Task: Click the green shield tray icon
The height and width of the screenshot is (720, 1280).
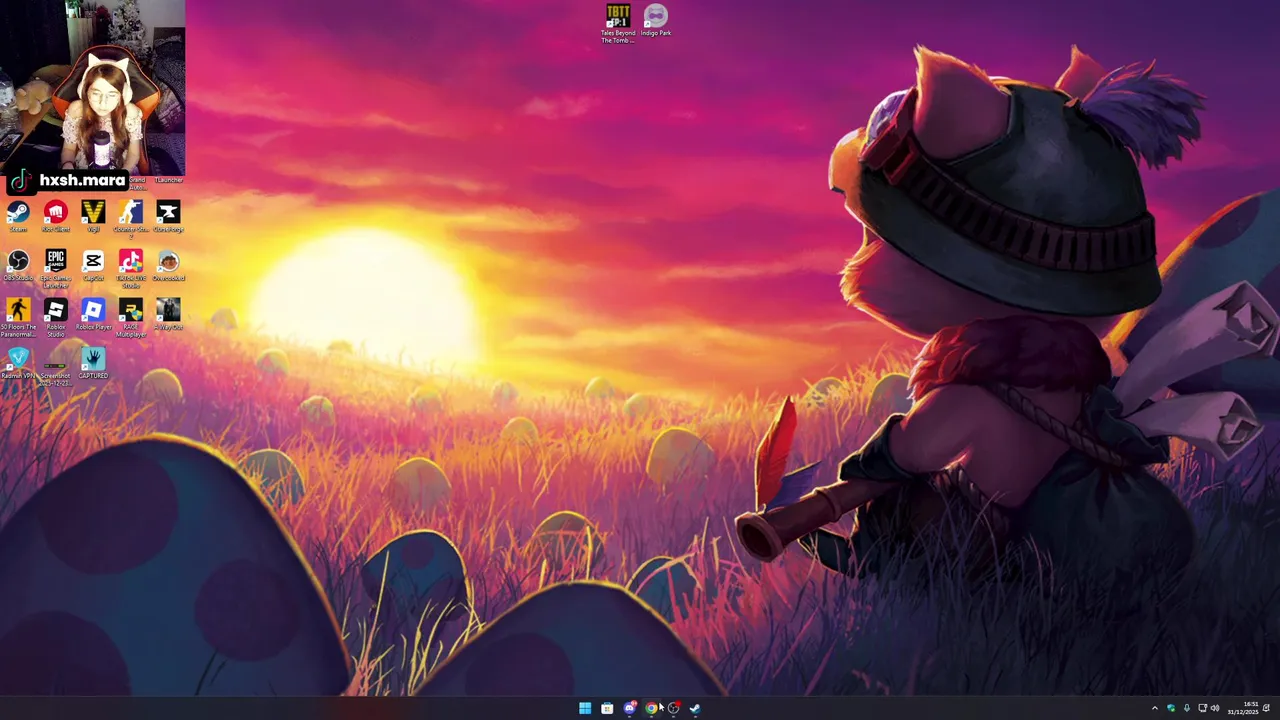Action: 1171,708
